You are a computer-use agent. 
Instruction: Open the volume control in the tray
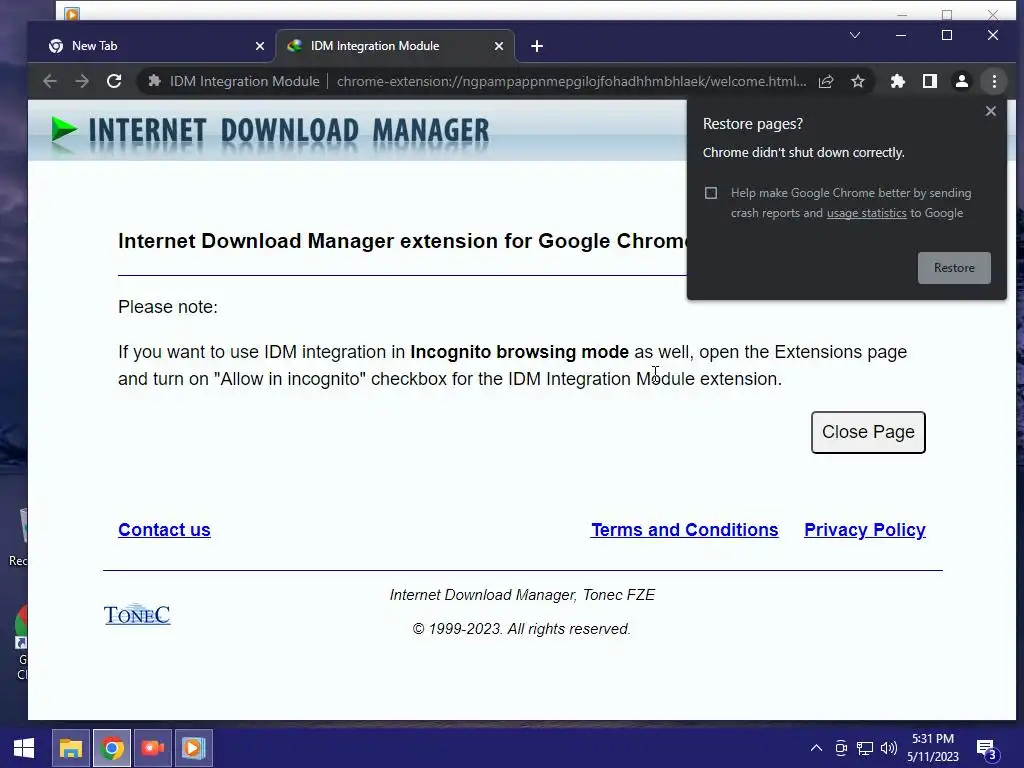pos(889,748)
